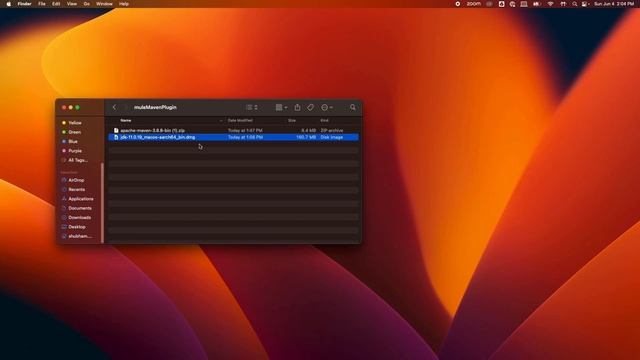
Task: Click the Finder sidebar scrollbar
Action: pyautogui.click(x=102, y=202)
